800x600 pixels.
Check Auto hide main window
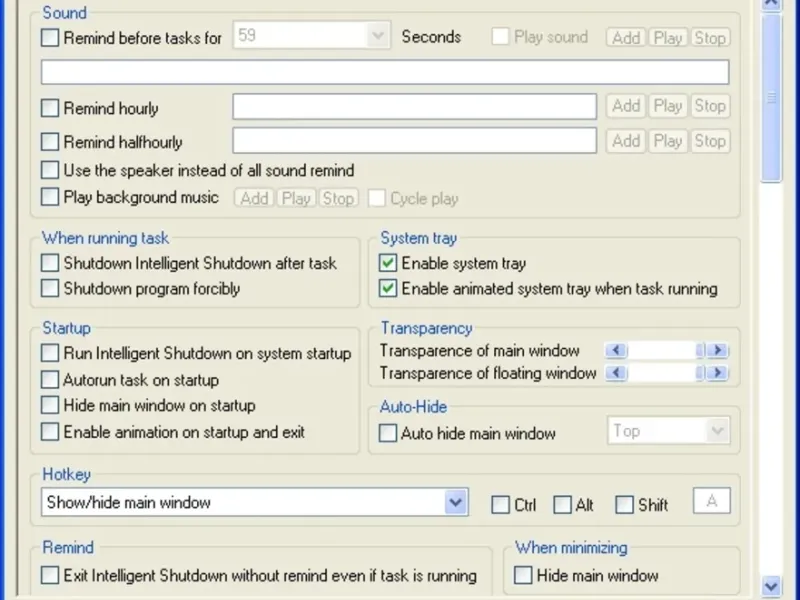click(388, 433)
